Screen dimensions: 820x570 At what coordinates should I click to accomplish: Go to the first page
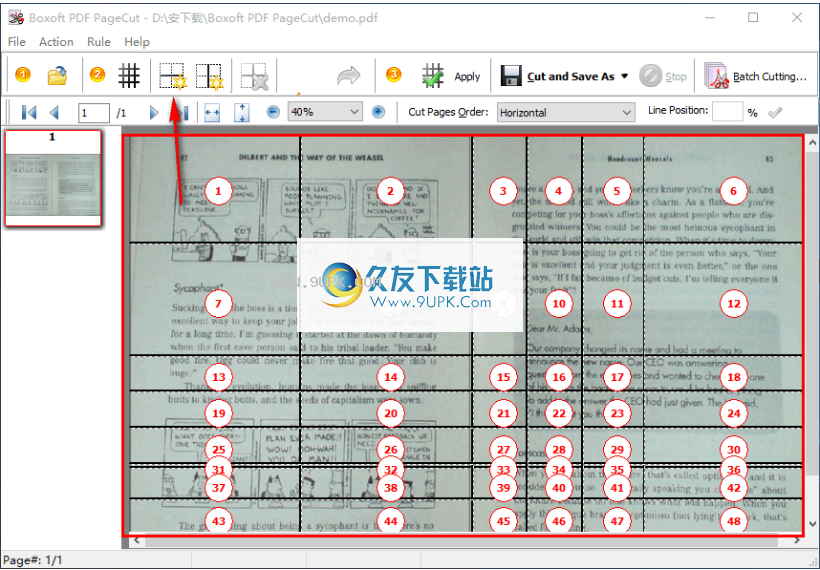29,112
